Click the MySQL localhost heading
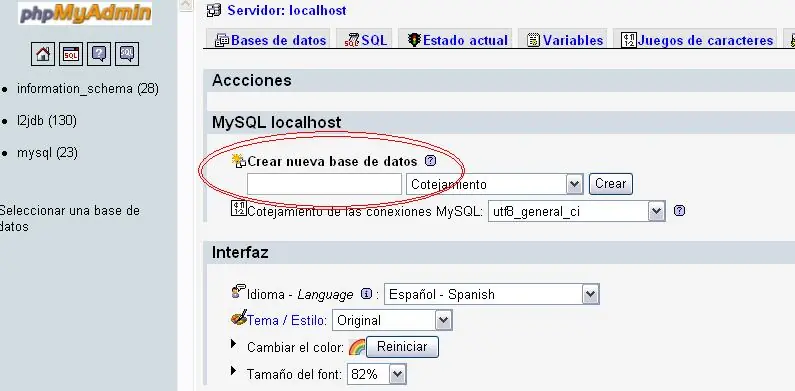This screenshot has width=795, height=391. coord(276,122)
